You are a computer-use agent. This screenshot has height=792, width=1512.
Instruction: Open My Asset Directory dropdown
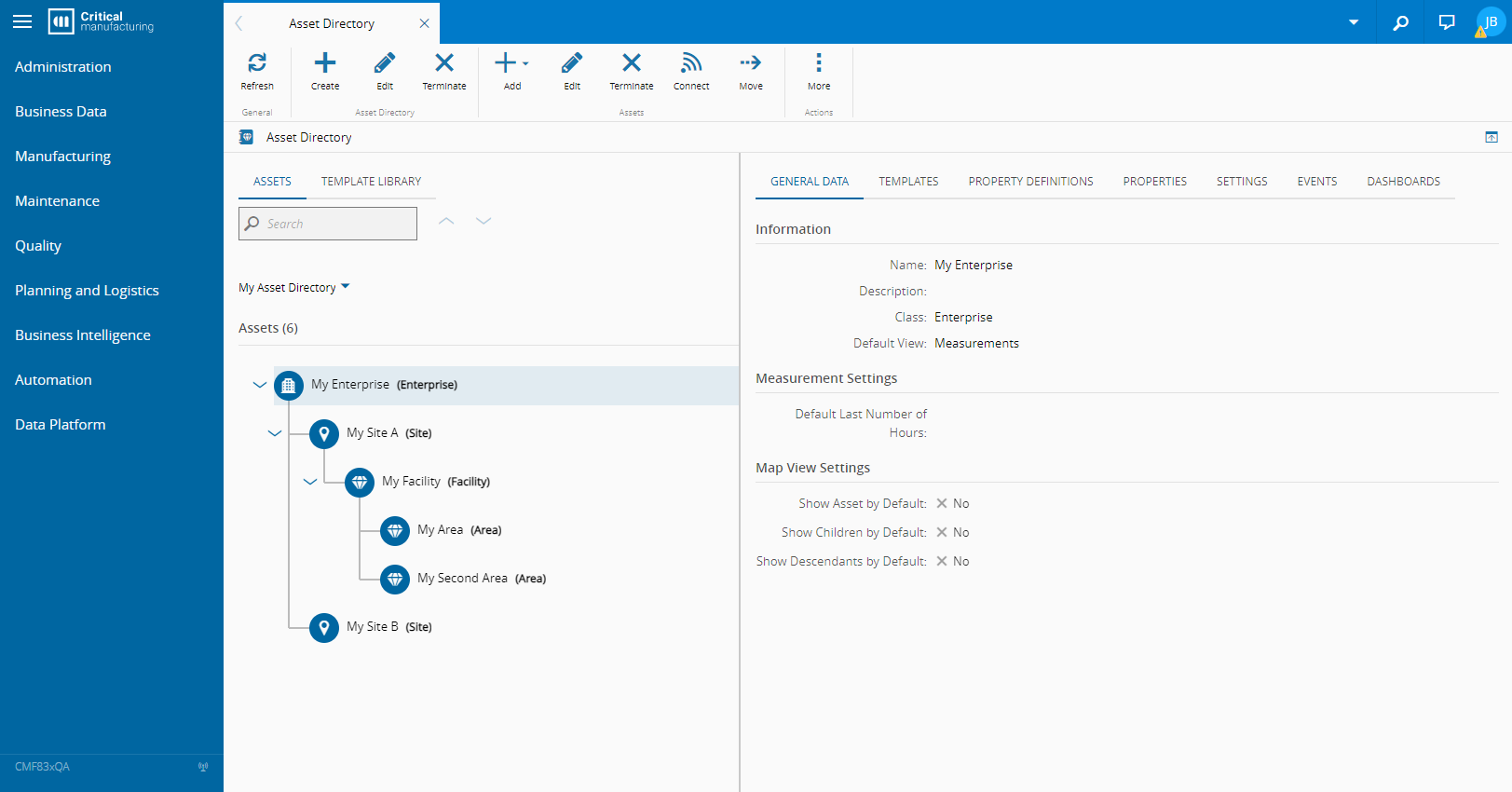tap(293, 287)
